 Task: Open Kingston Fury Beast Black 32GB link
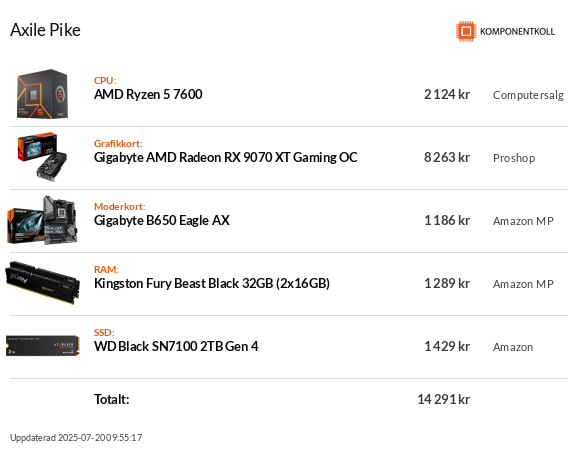(x=212, y=283)
